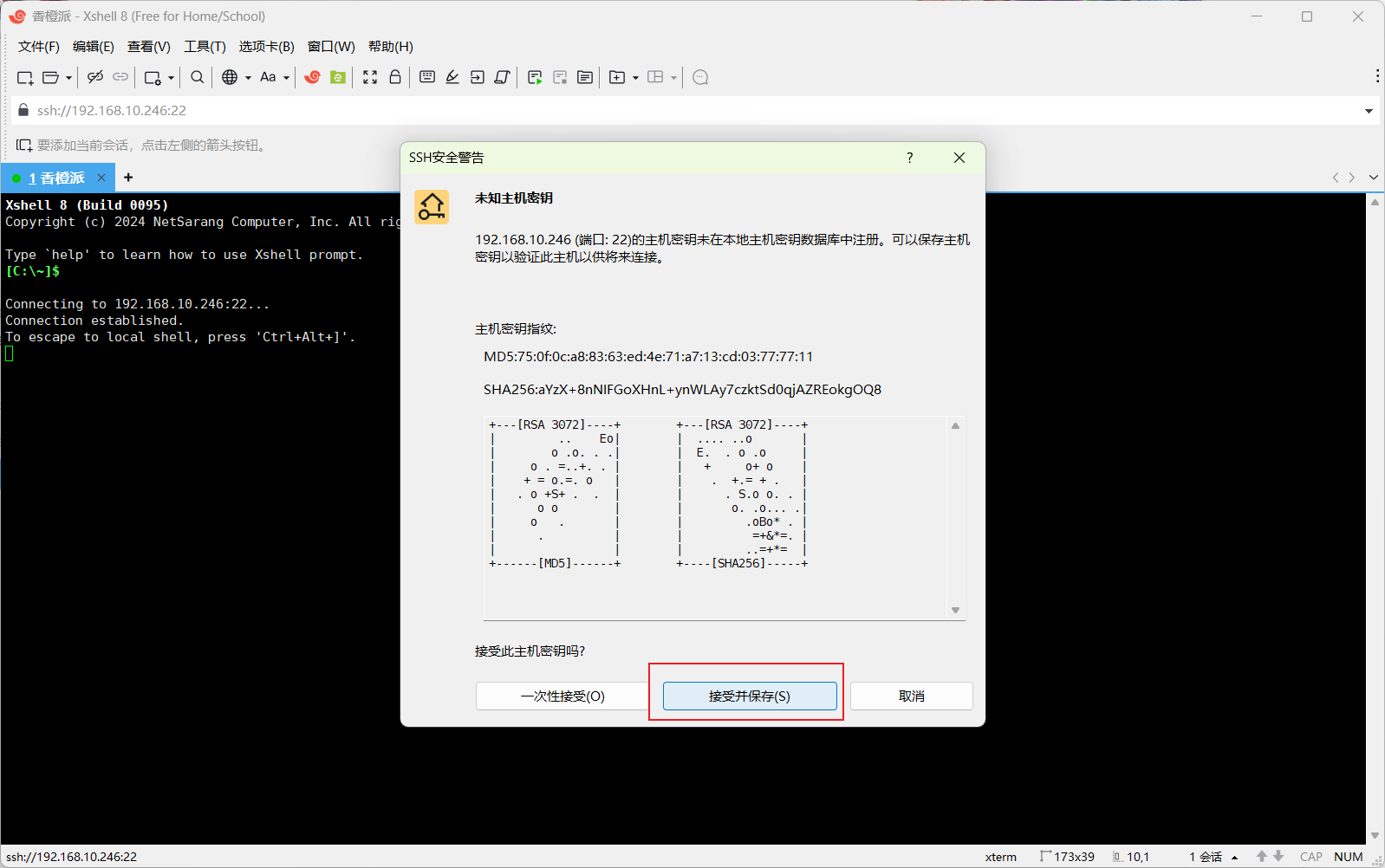
Task: Open the 帮助(H) menu
Action: [x=391, y=47]
